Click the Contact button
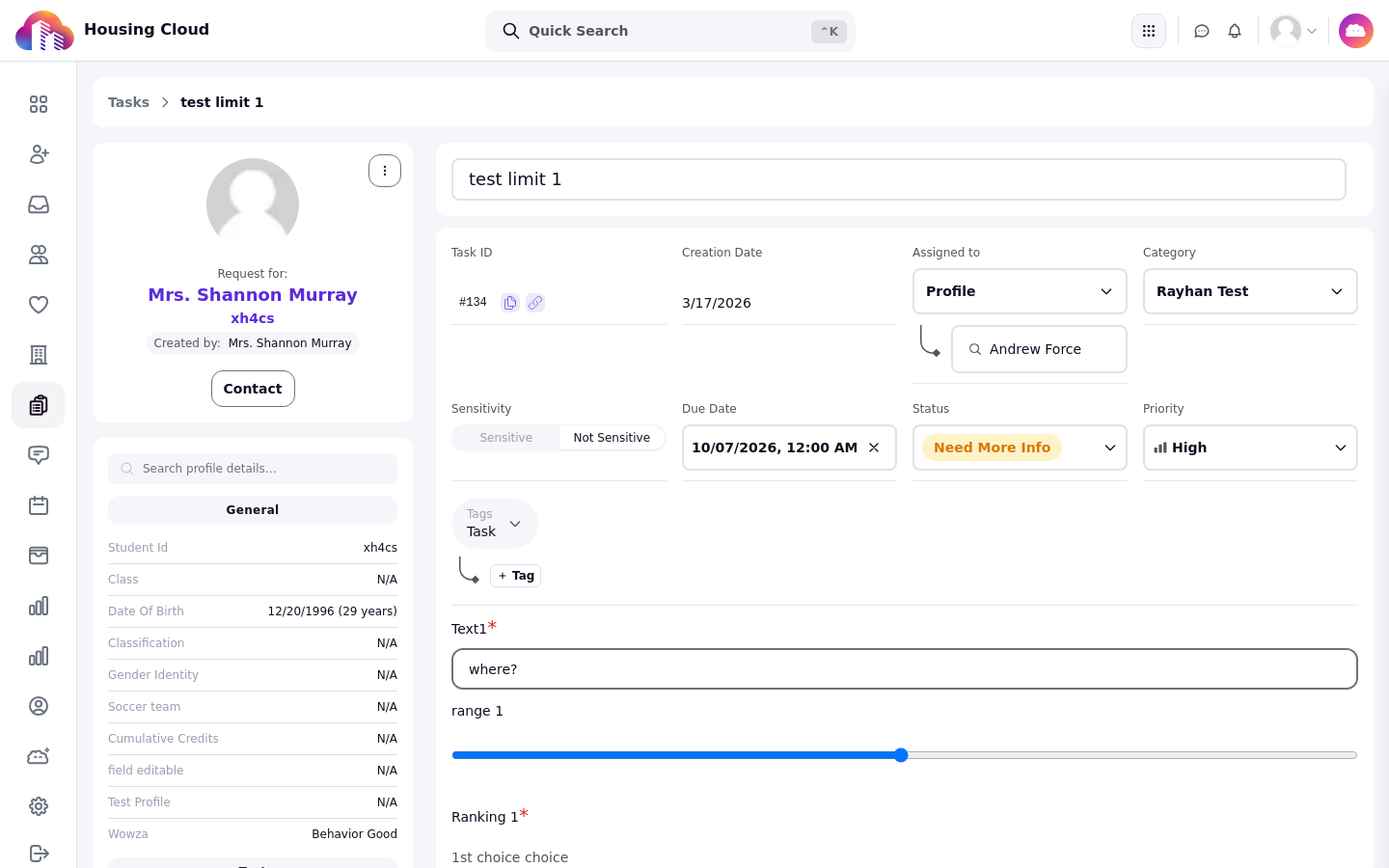This screenshot has width=1389, height=868. pos(253,389)
